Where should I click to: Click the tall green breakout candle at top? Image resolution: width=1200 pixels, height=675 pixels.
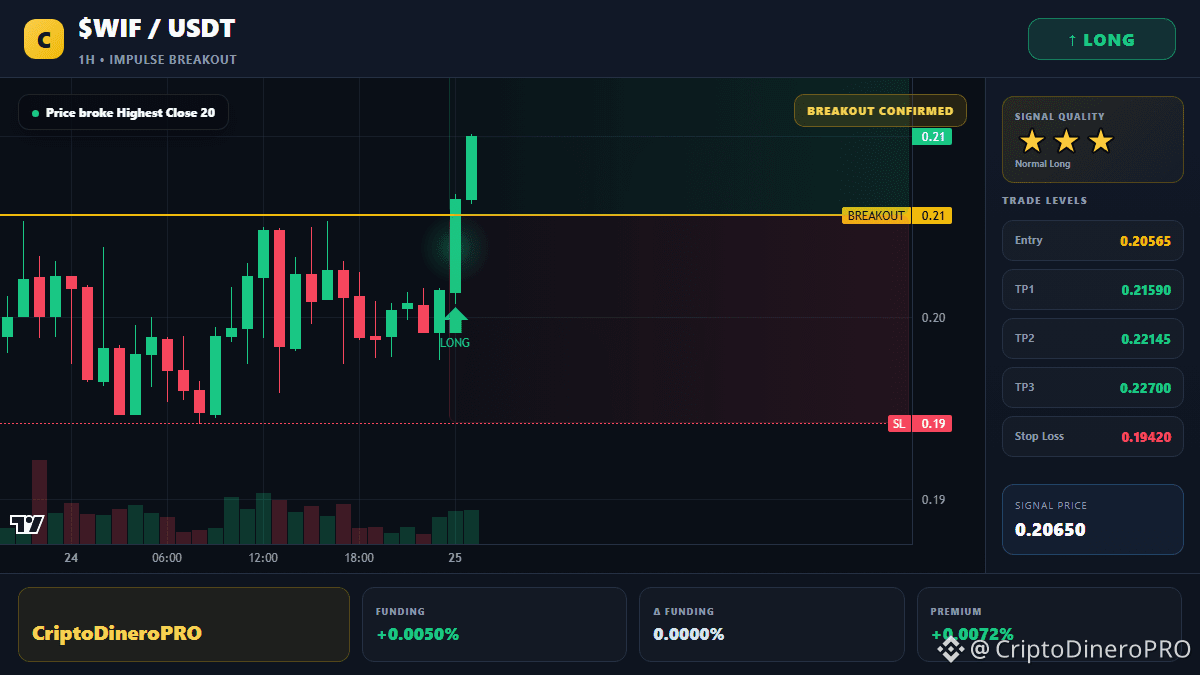[x=471, y=168]
